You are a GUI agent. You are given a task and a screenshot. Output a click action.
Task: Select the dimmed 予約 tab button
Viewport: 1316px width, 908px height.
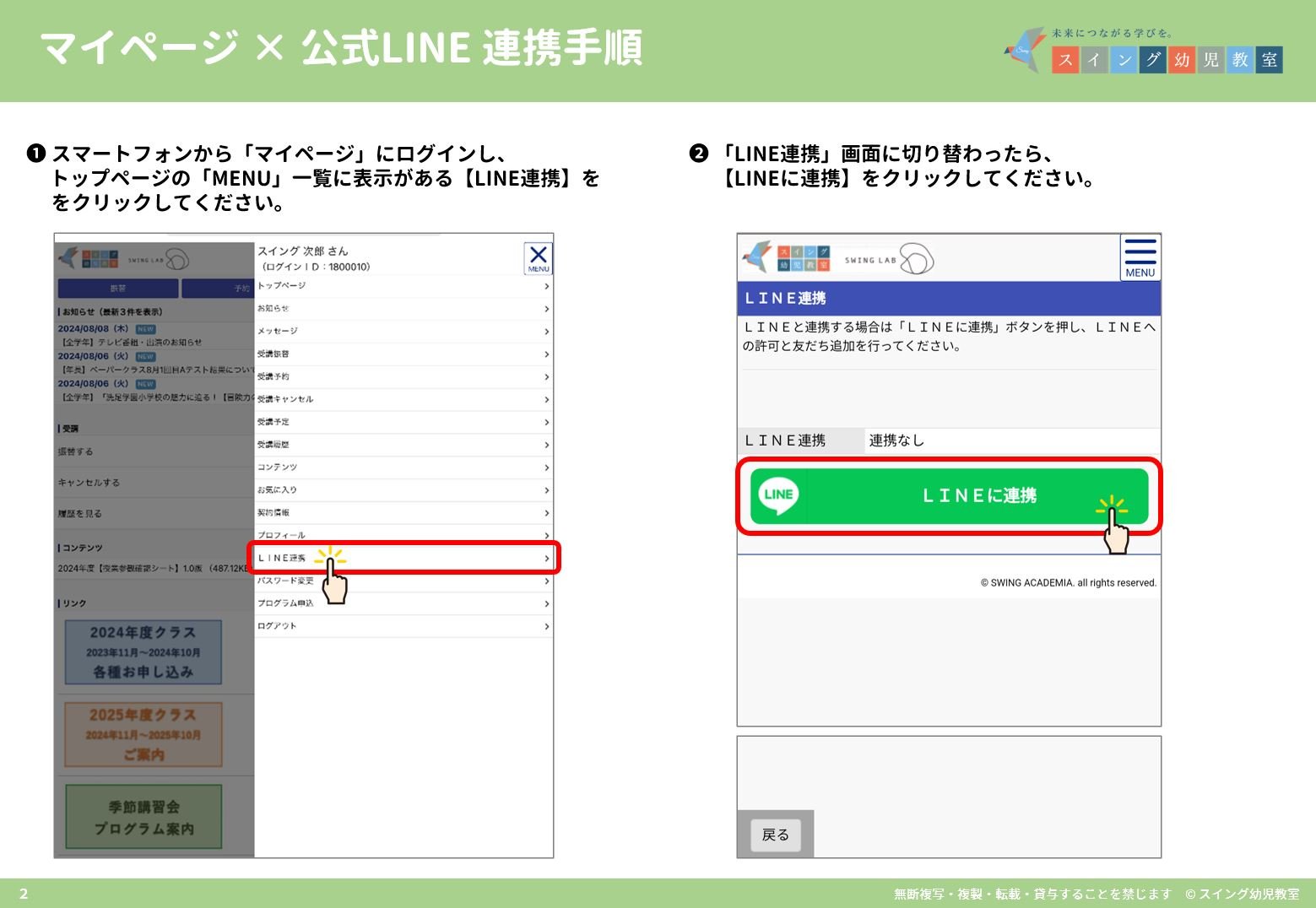[218, 289]
